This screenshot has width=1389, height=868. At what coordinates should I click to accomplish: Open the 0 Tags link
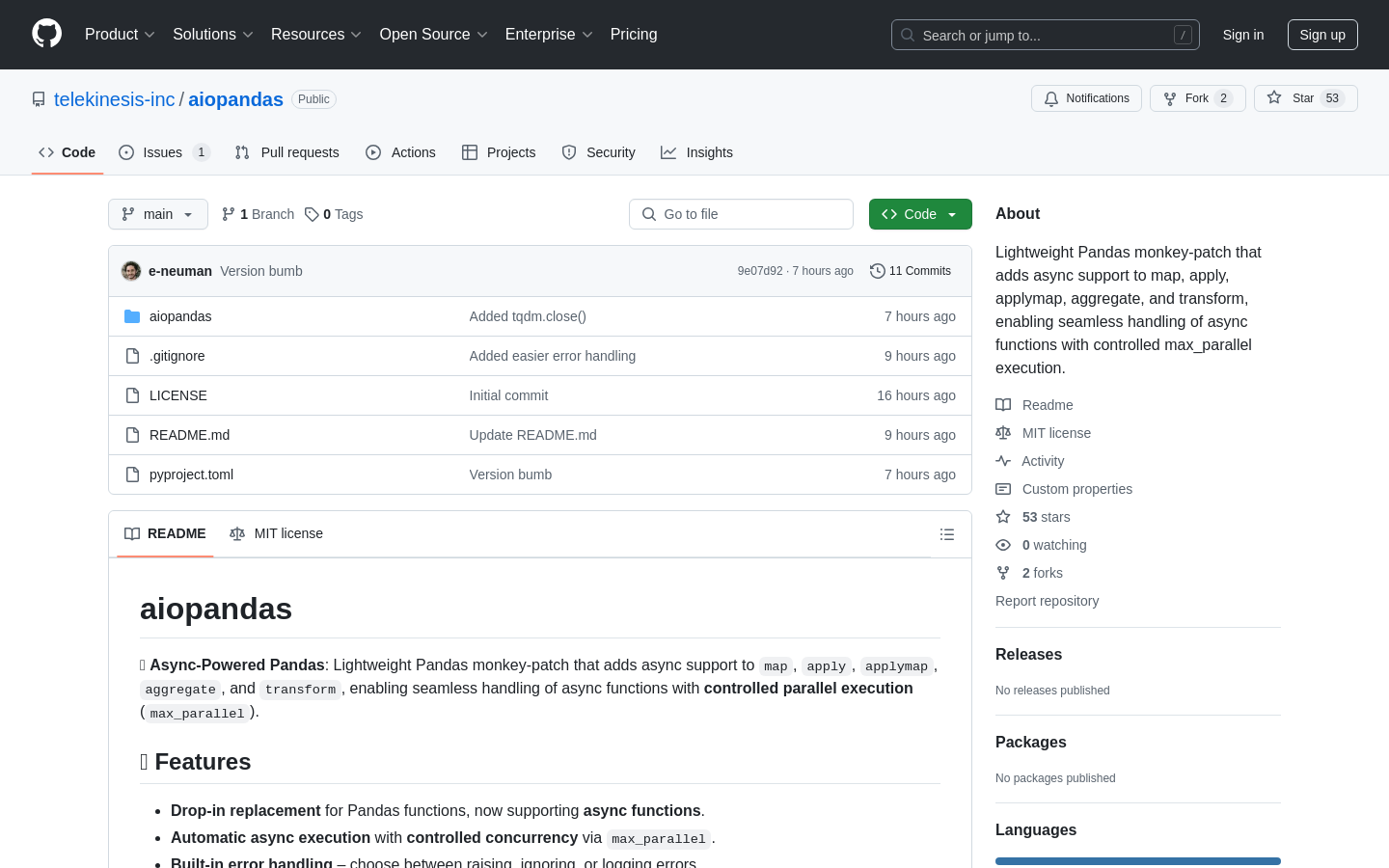334,214
